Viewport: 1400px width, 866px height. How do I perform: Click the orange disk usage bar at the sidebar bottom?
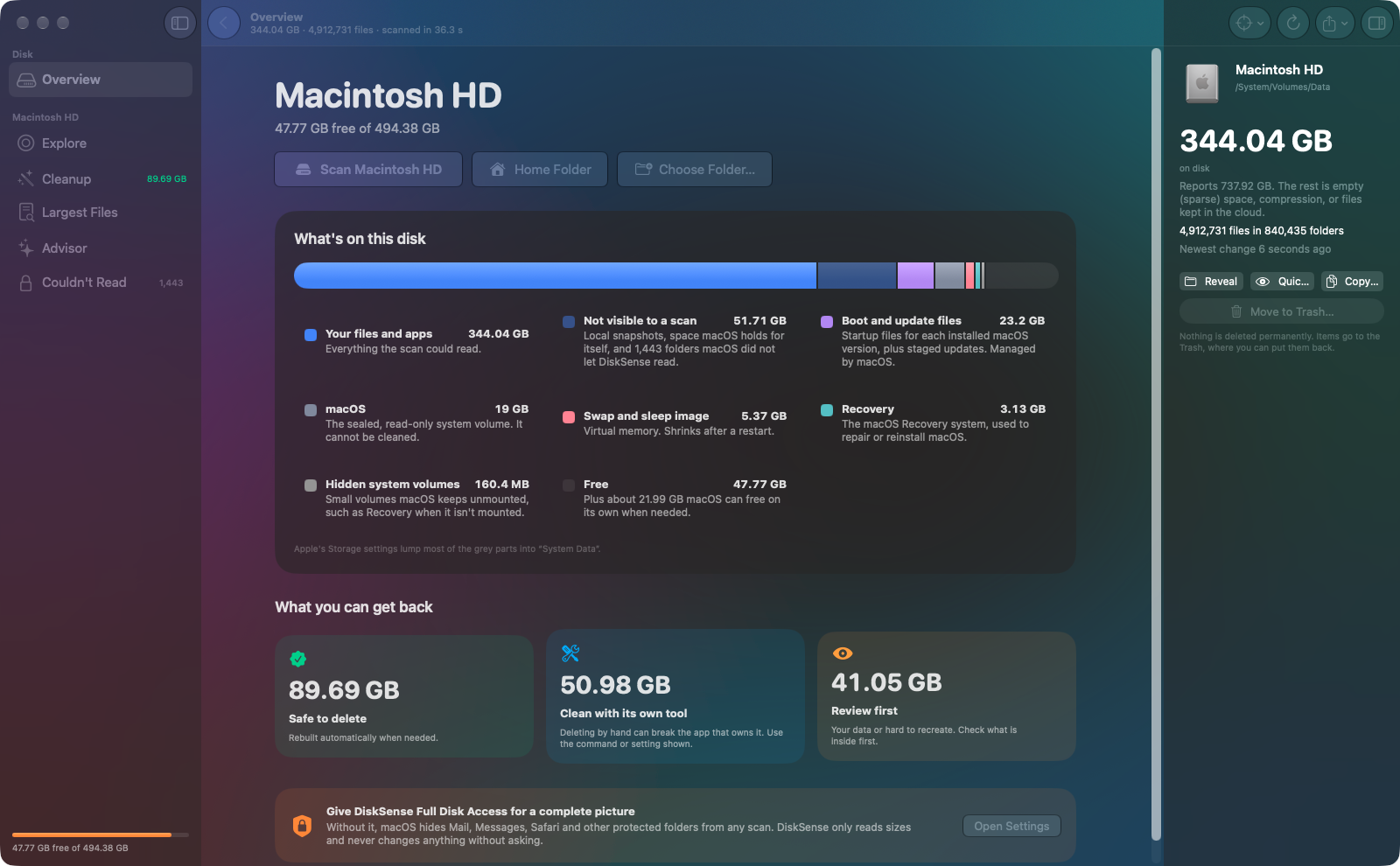pos(101,835)
